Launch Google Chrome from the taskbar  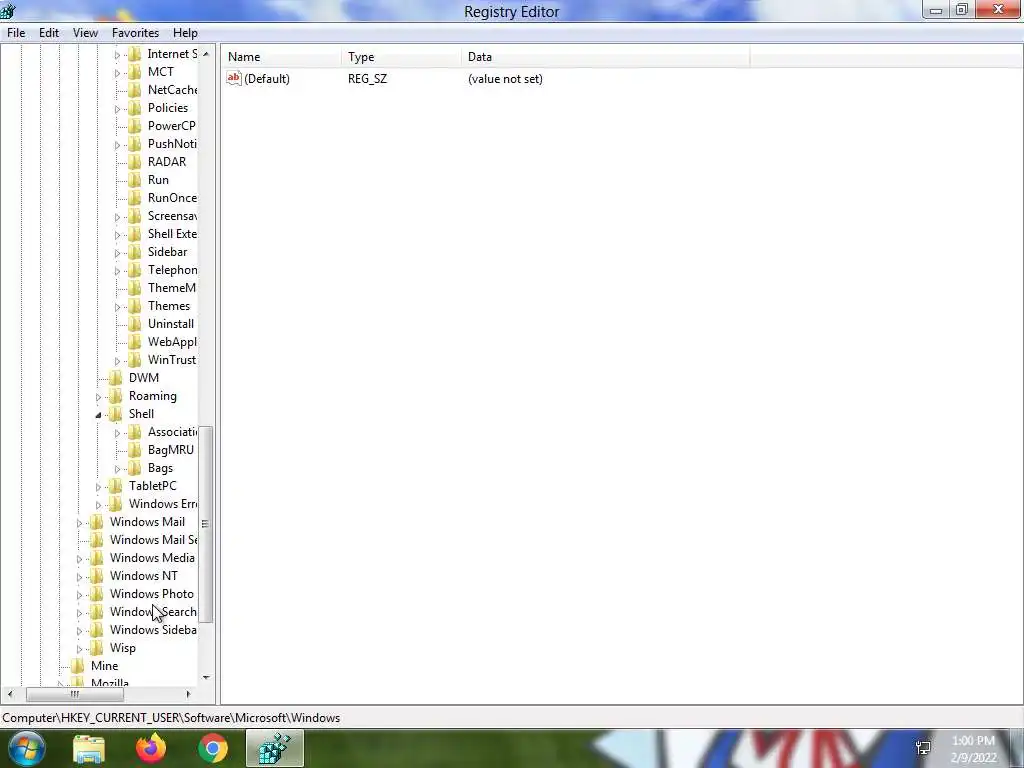point(212,748)
